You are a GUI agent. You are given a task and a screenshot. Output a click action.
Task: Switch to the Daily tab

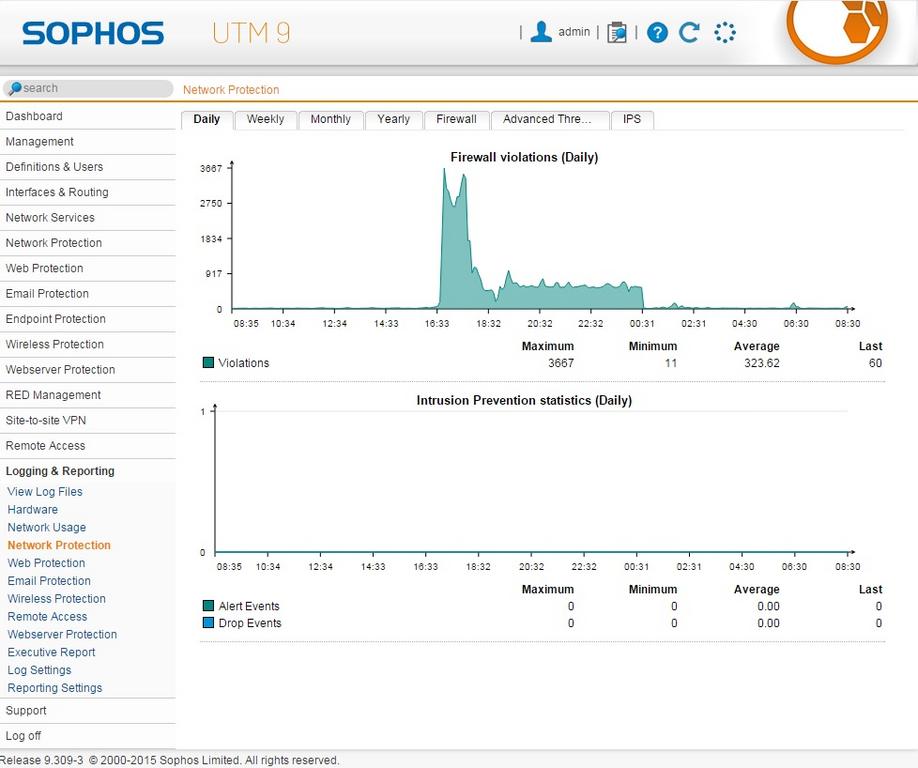click(x=207, y=119)
